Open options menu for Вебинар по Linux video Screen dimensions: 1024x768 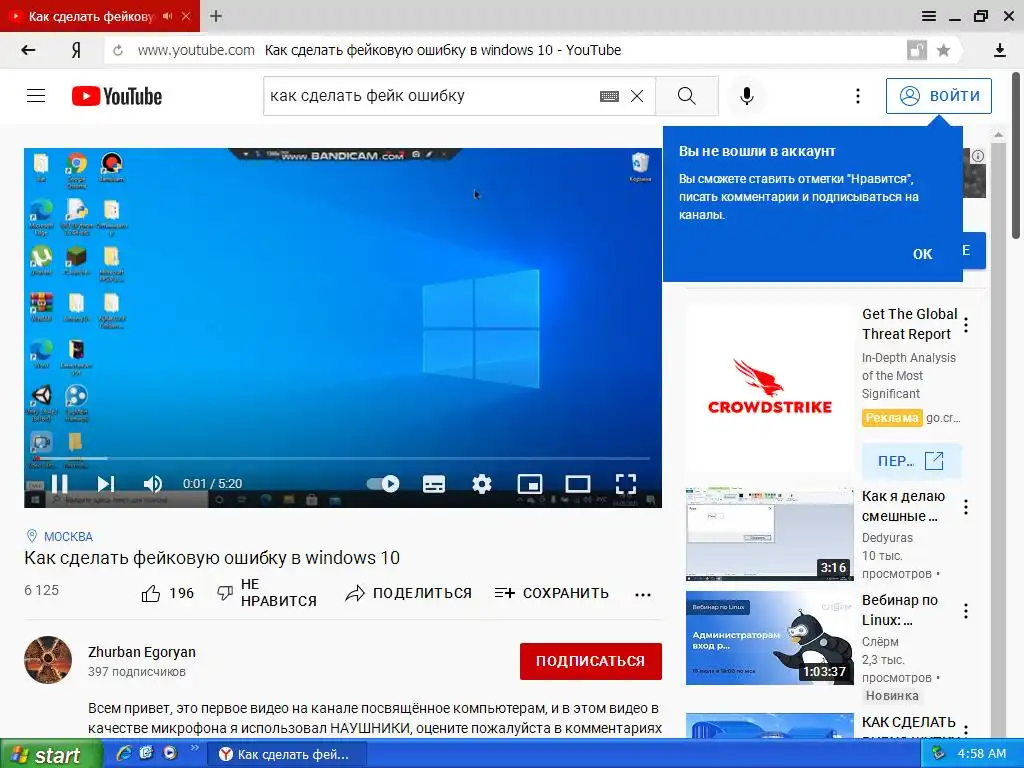966,611
